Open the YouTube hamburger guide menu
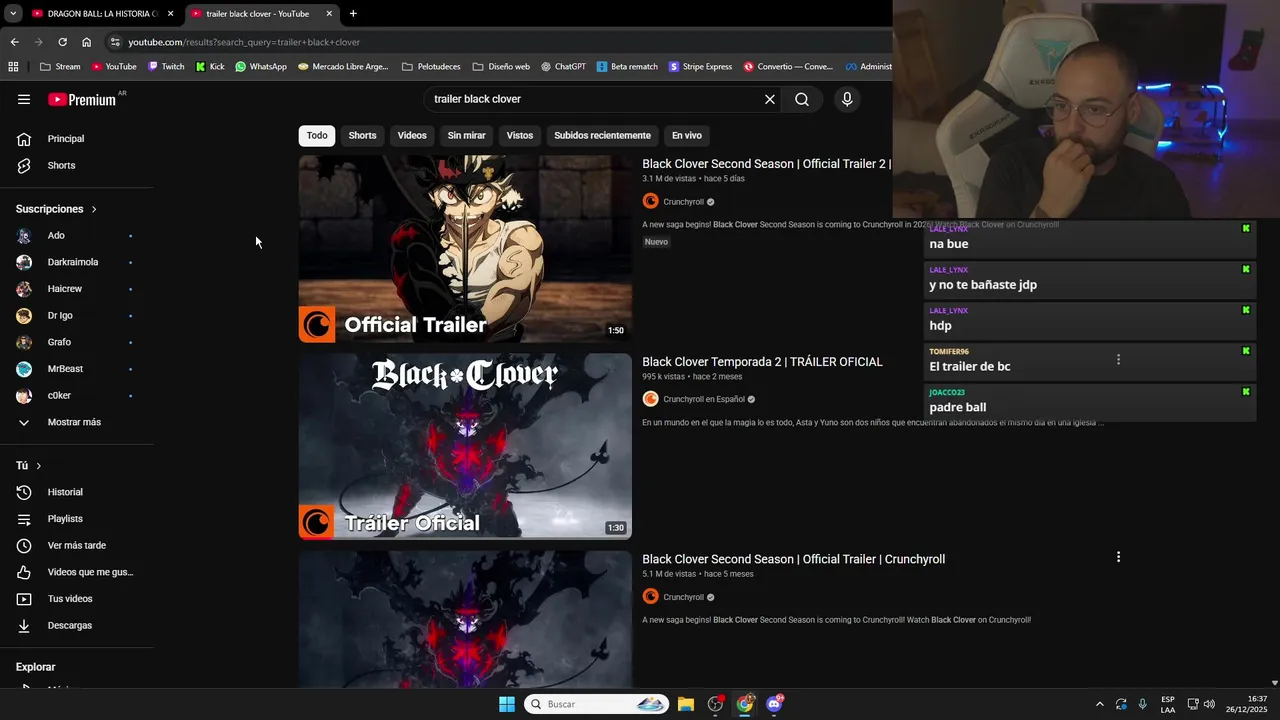The width and height of the screenshot is (1280, 720). point(24,99)
